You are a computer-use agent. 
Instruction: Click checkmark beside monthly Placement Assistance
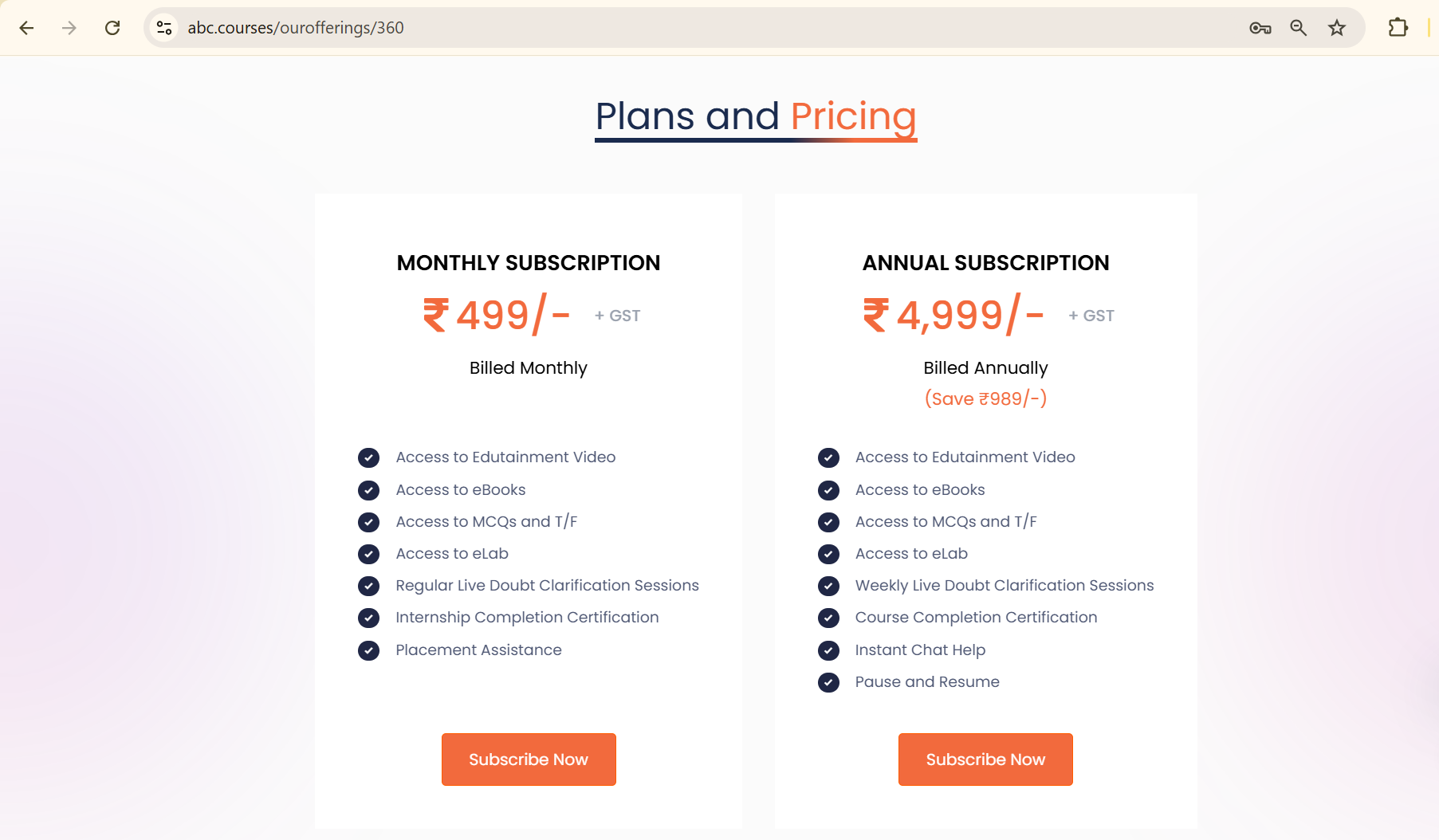[x=368, y=650]
